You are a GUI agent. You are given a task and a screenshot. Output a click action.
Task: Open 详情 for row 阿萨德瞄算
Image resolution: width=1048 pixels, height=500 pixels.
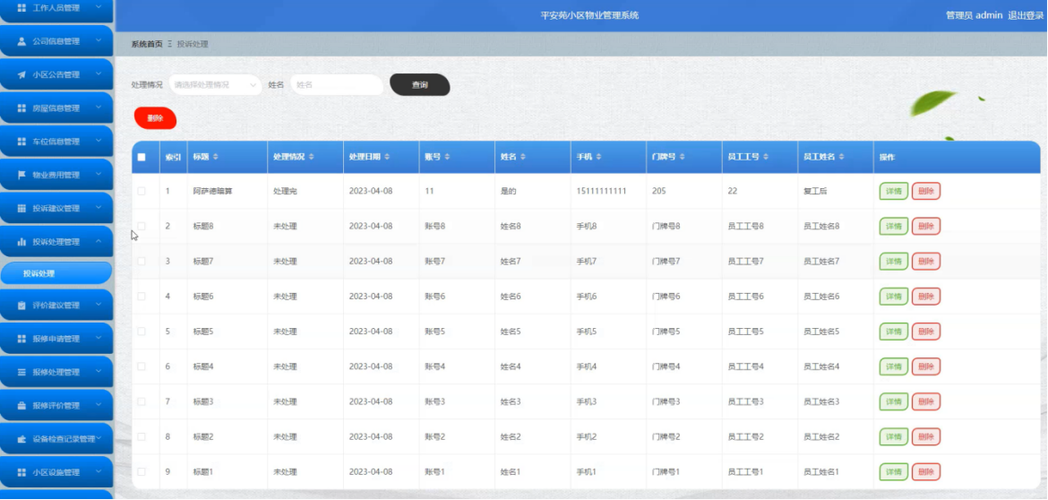894,191
